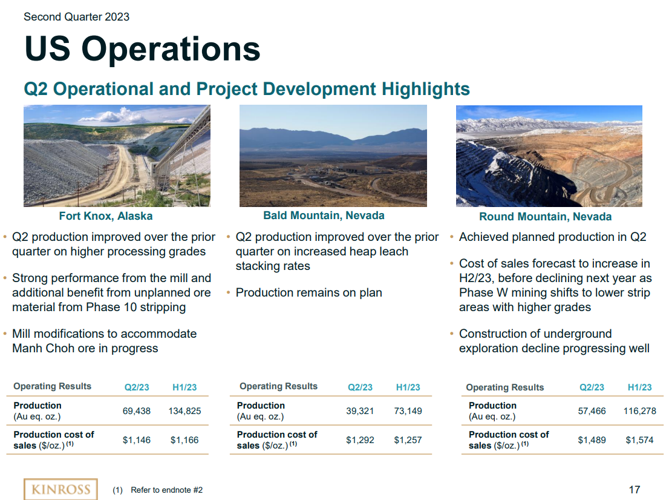This screenshot has height=500, width=669.
Task: Click 'Construction of underground exploration decline' bullet
Action: [554, 341]
